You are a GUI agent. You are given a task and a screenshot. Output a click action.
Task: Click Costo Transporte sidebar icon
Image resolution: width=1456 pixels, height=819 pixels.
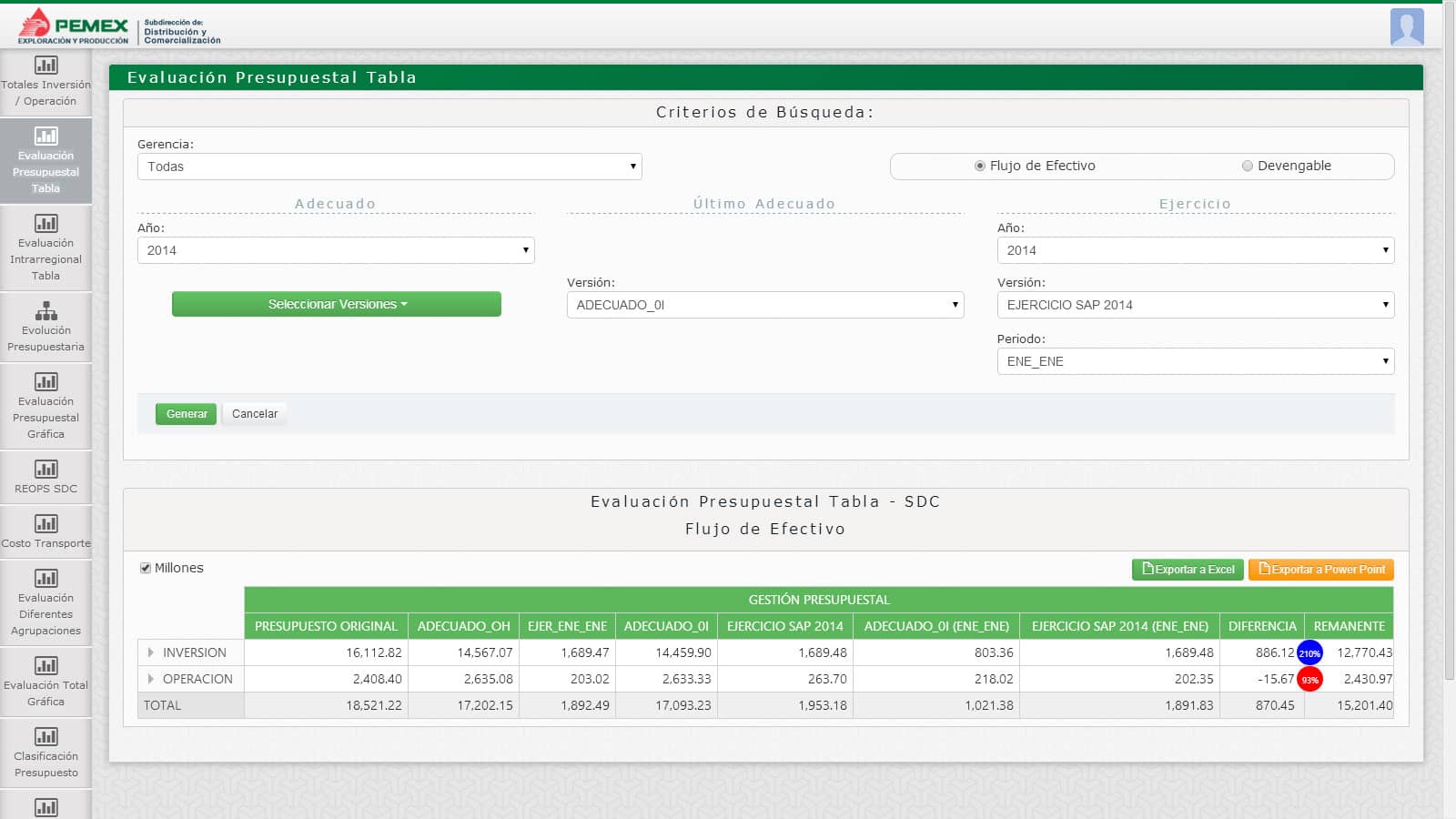pos(45,524)
